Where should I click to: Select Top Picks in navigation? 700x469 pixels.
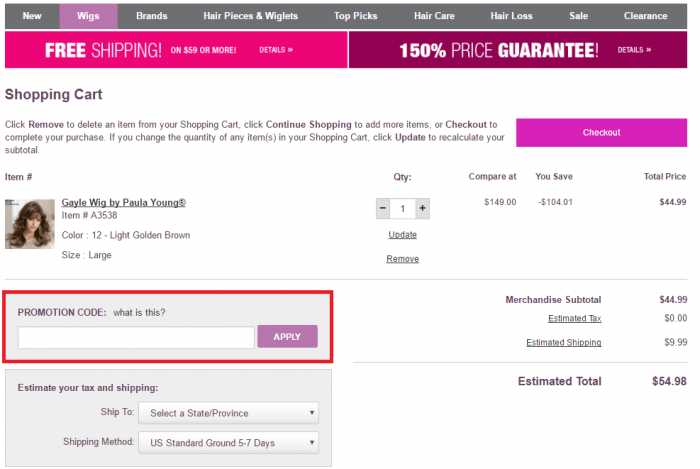(x=356, y=16)
